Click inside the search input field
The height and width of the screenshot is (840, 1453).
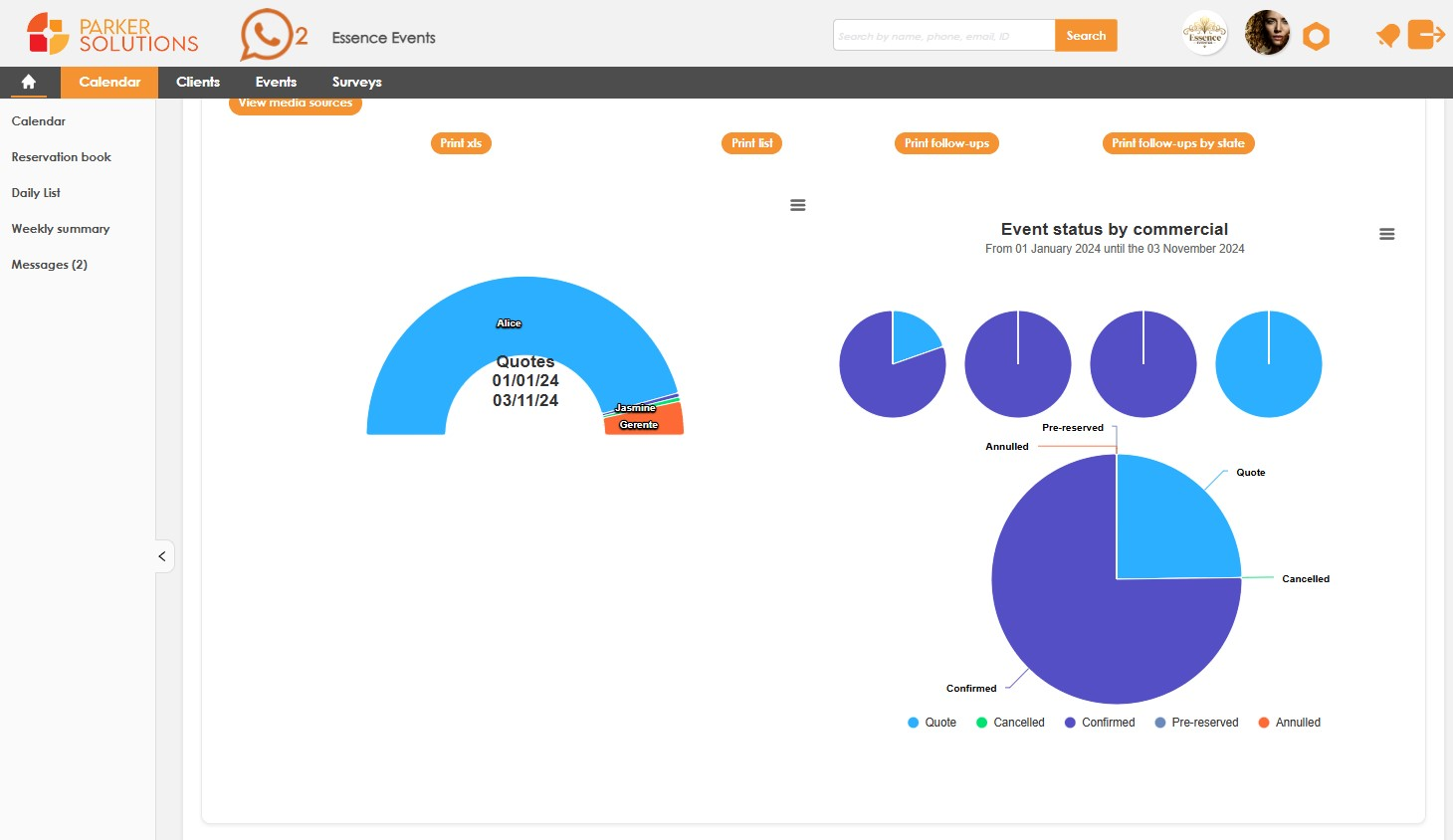[x=942, y=34]
